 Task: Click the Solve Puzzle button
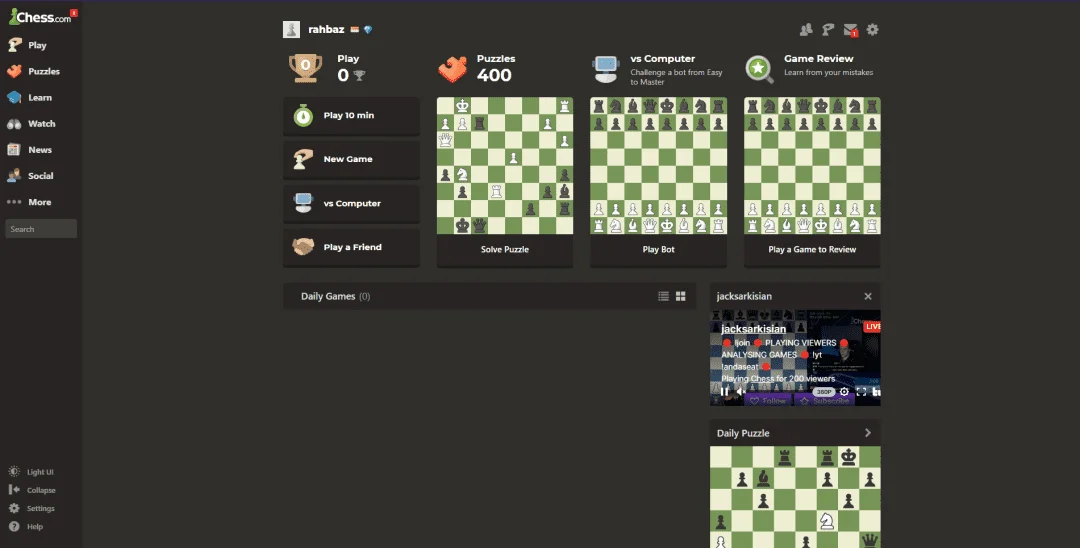[505, 250]
